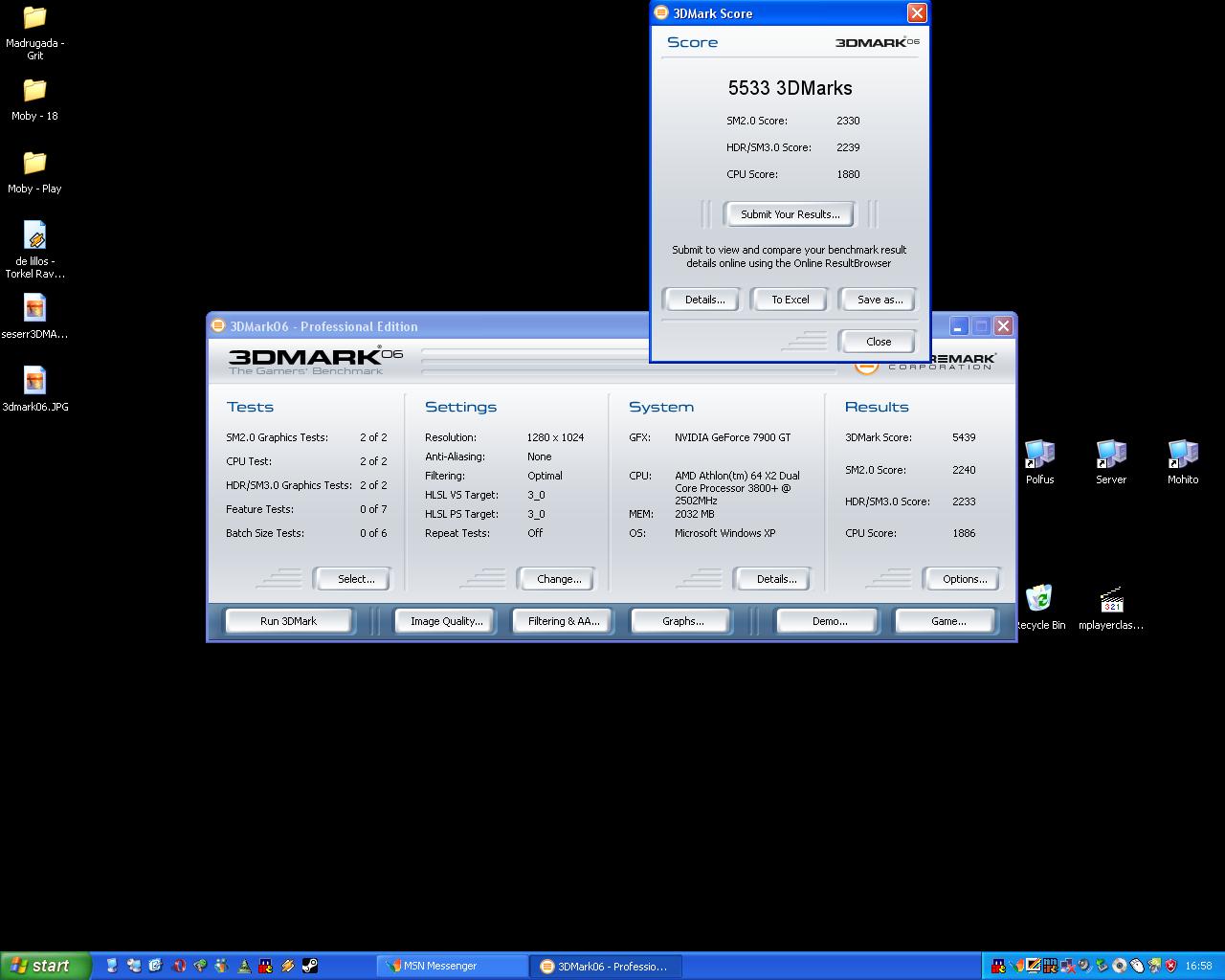Click the red security shield tray icon
Viewport: 1225px width, 980px height.
(1170, 966)
